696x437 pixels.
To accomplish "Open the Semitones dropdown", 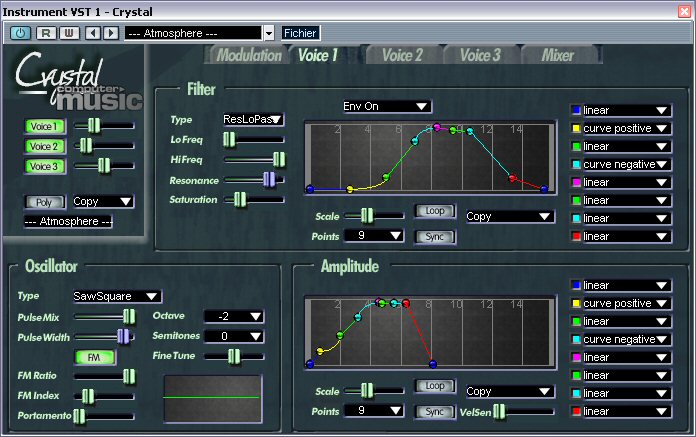I will pos(233,336).
